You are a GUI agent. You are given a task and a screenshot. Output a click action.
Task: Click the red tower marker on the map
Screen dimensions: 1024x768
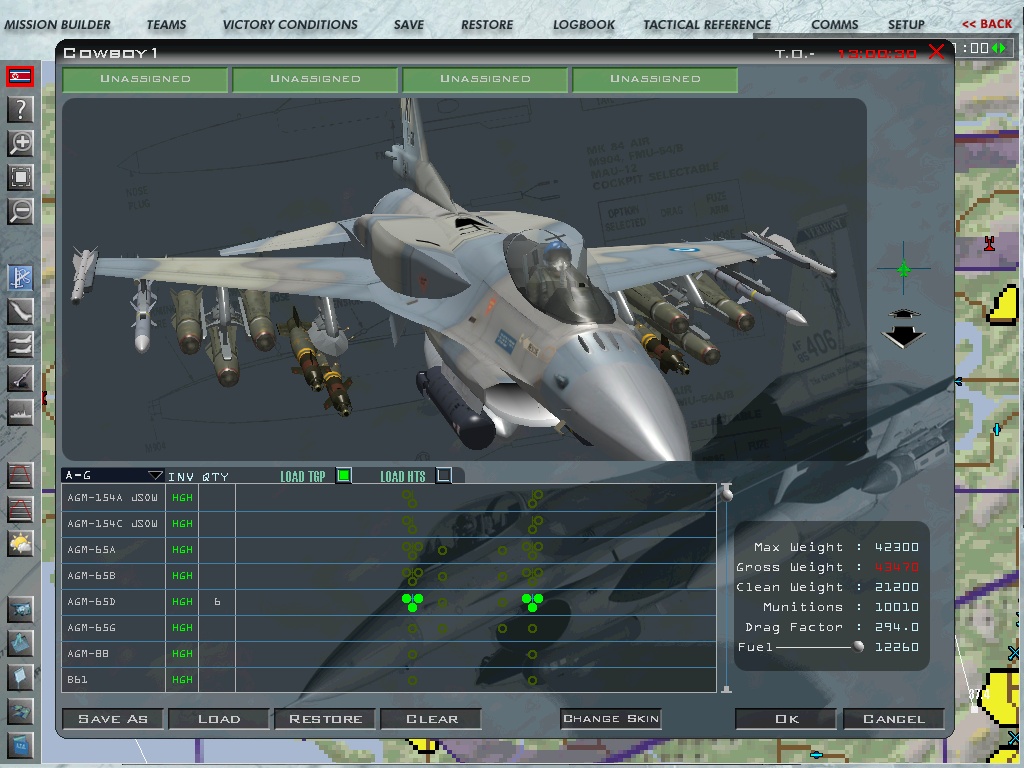point(989,244)
